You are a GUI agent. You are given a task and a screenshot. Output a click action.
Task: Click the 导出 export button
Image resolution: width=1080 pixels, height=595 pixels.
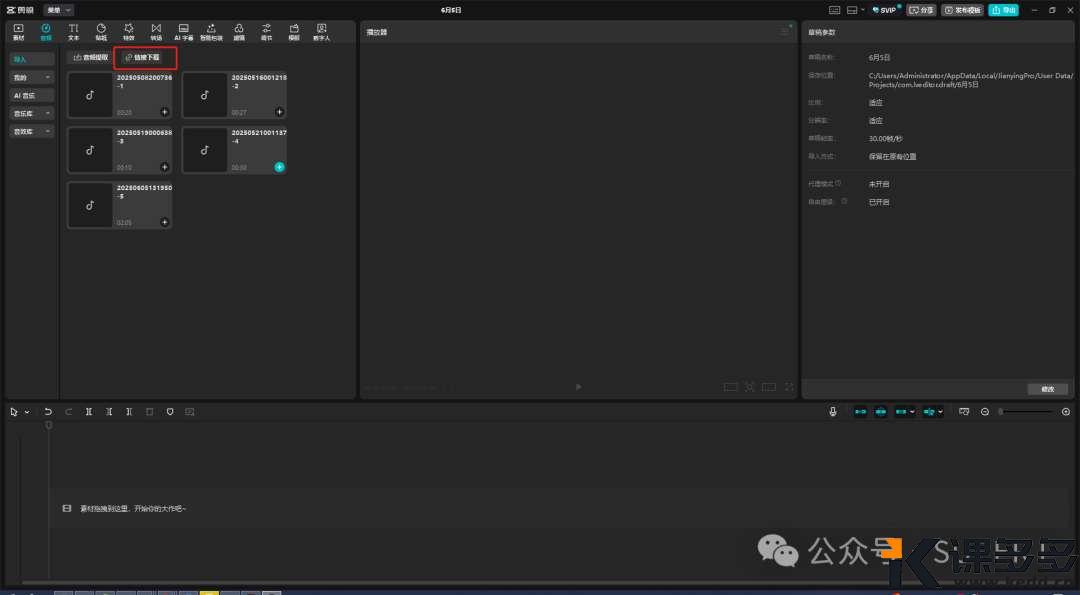tap(1003, 10)
